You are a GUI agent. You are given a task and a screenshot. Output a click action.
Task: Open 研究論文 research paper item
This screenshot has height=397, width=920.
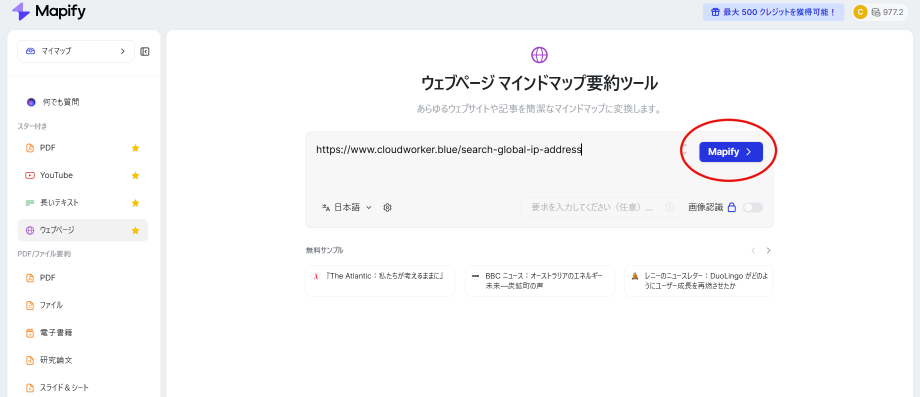click(x=83, y=360)
